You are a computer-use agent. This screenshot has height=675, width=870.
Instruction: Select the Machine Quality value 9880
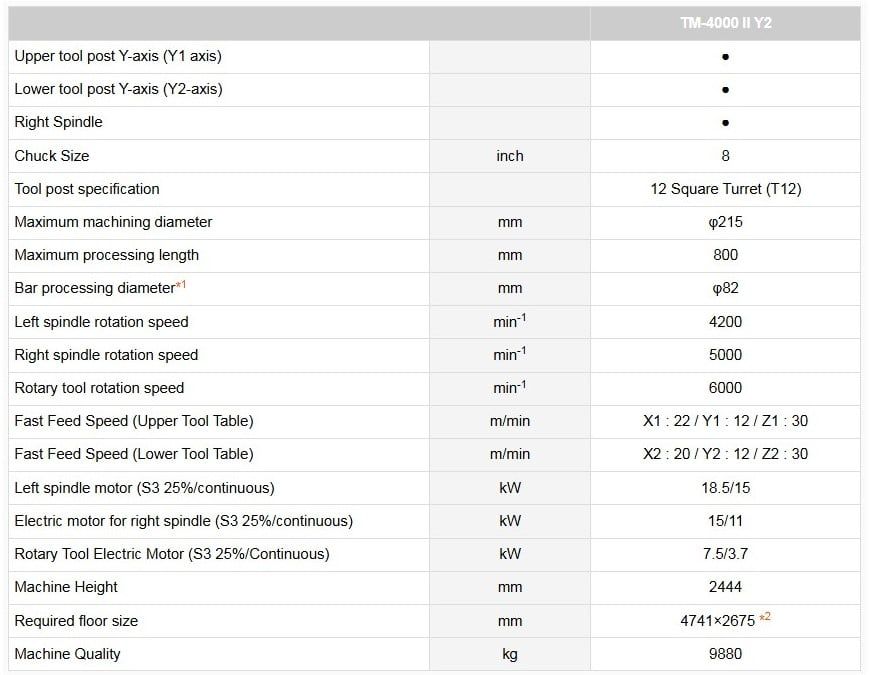[x=725, y=654]
